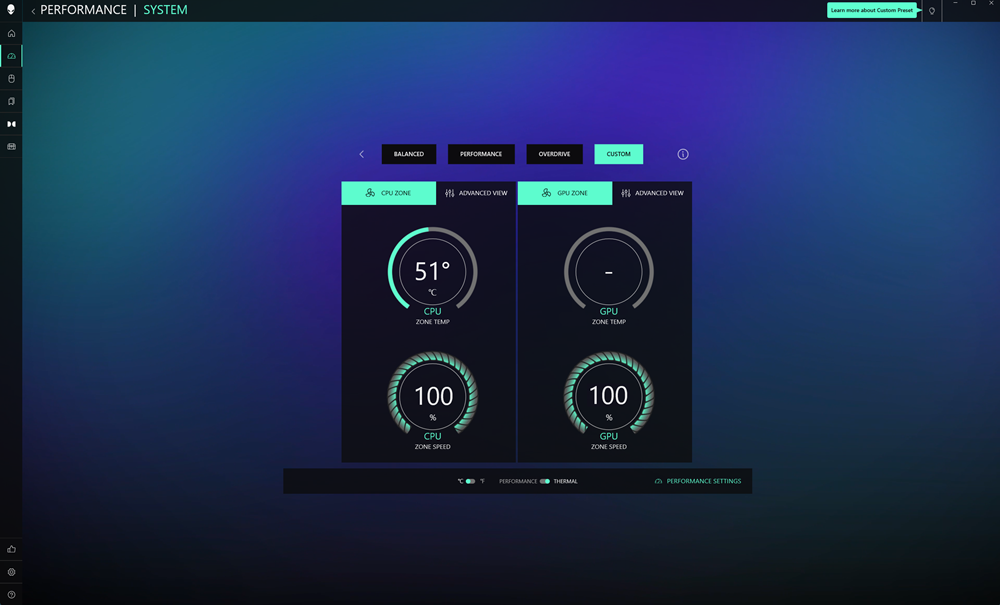Close the Alienware Command Center window
This screenshot has width=1000, height=605.
pyautogui.click(x=992, y=3)
